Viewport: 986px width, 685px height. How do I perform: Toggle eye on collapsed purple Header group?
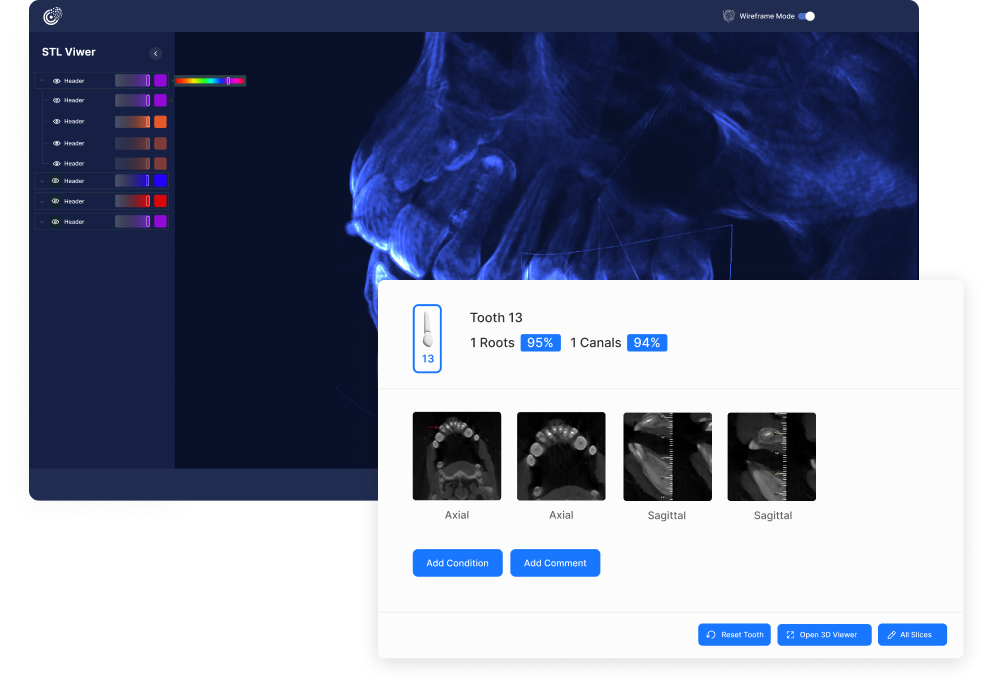tap(55, 222)
